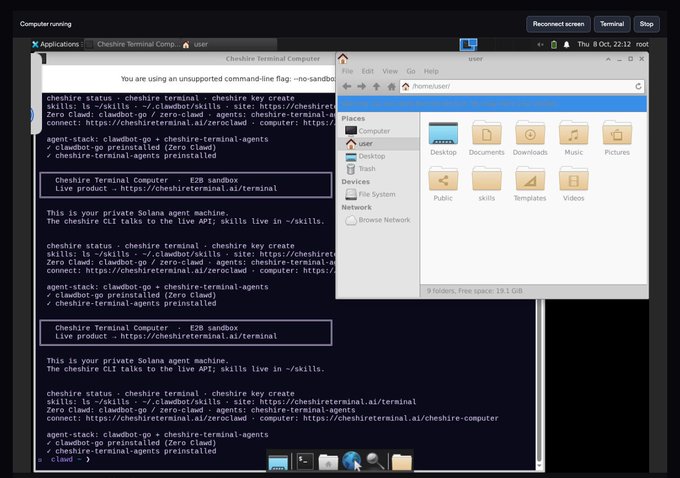Open the Videos folder
Viewport: 680px width, 478px height.
573,184
